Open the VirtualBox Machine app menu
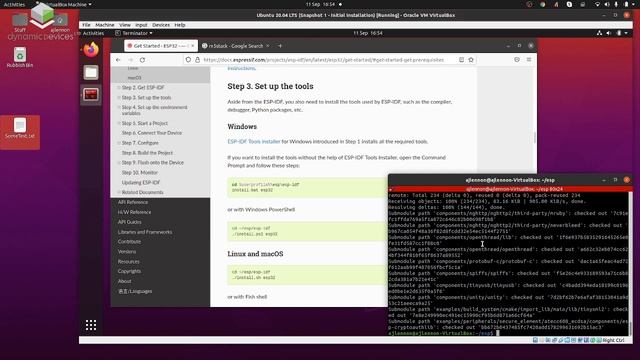The height and width of the screenshot is (360, 640). (x=65, y=4)
